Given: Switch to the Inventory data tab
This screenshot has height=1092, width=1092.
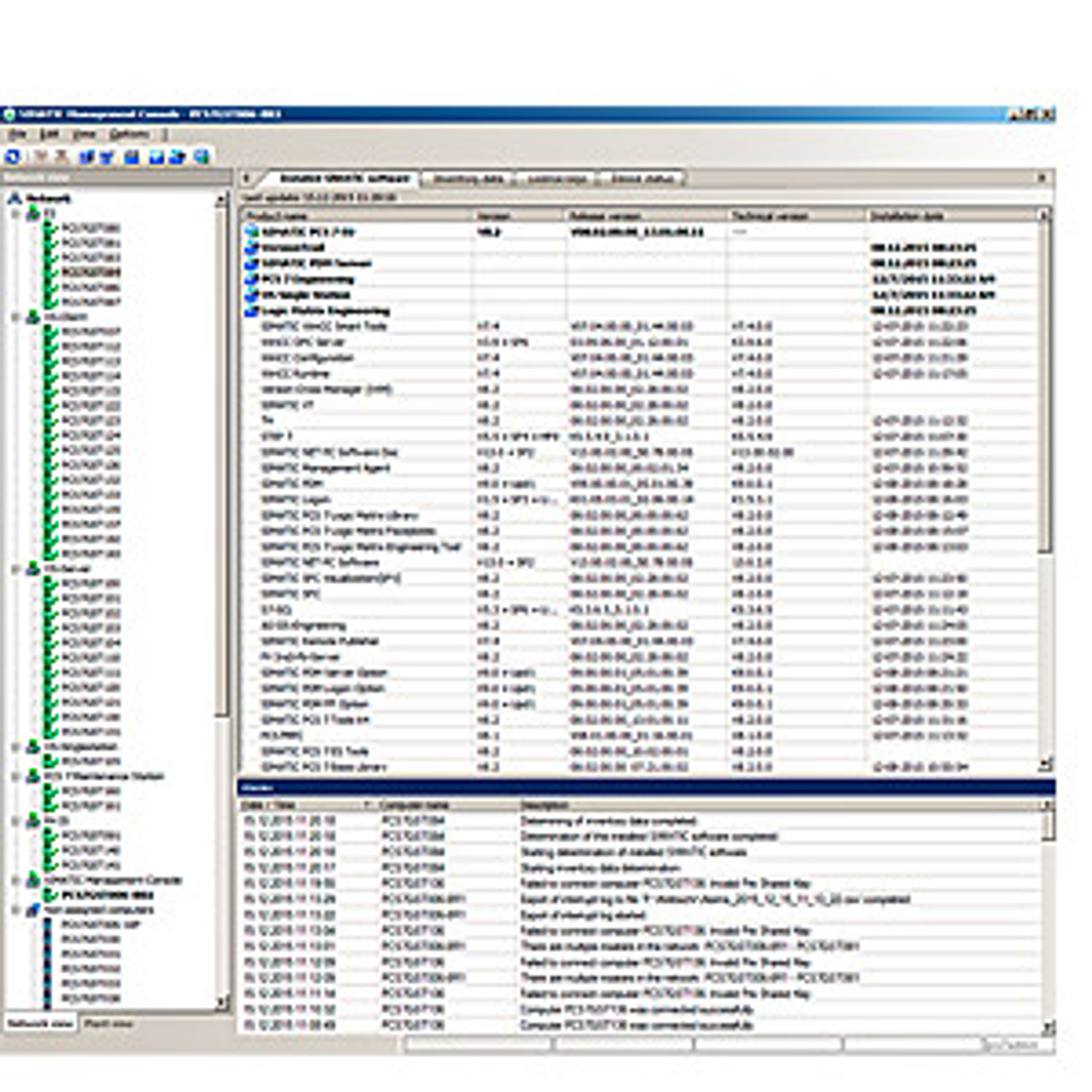Looking at the screenshot, I should coord(468,179).
